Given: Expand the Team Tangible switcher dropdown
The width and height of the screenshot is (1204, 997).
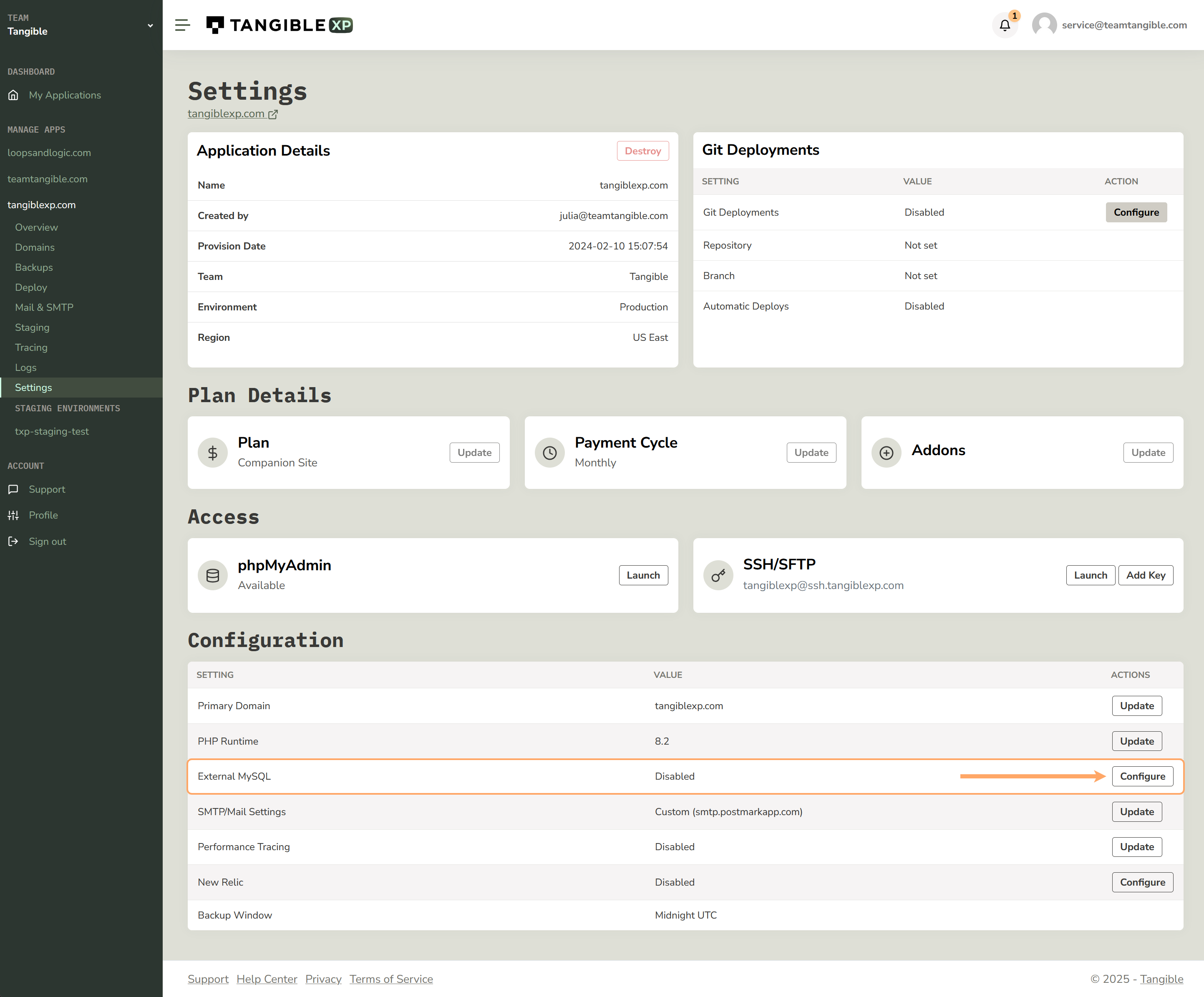Looking at the screenshot, I should [x=150, y=25].
